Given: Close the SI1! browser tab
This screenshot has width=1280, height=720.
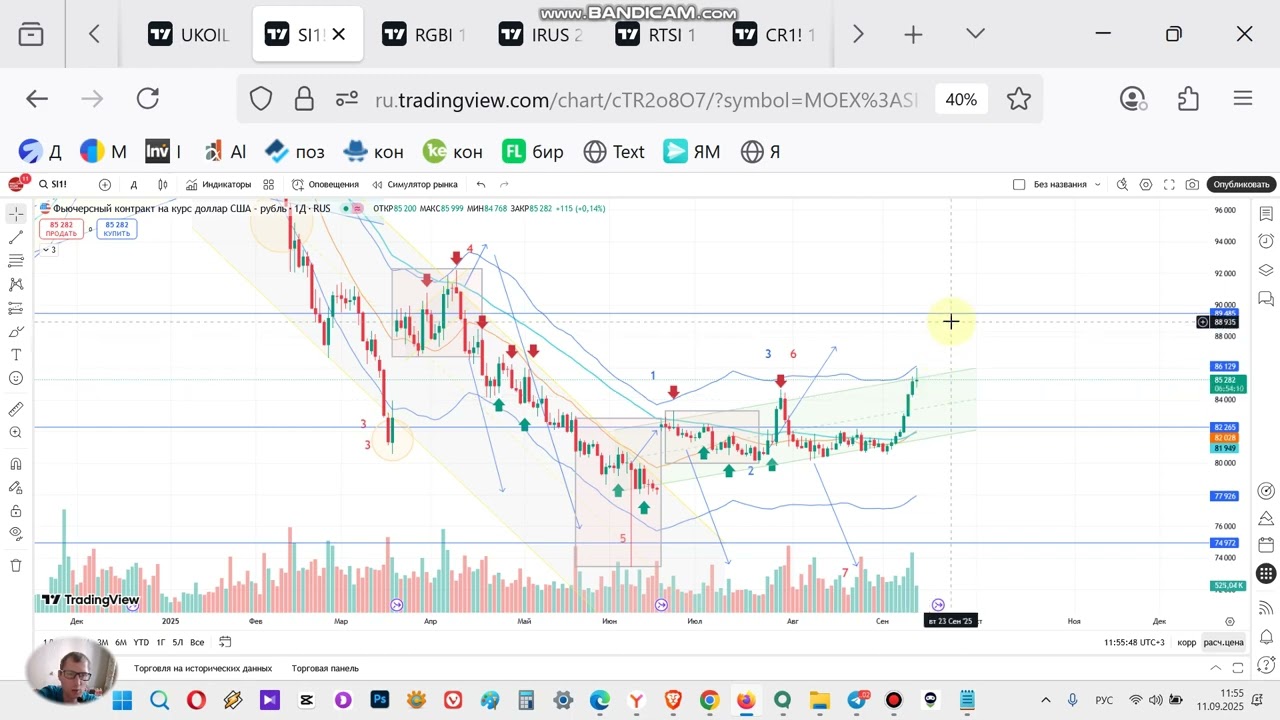Looking at the screenshot, I should coord(339,35).
